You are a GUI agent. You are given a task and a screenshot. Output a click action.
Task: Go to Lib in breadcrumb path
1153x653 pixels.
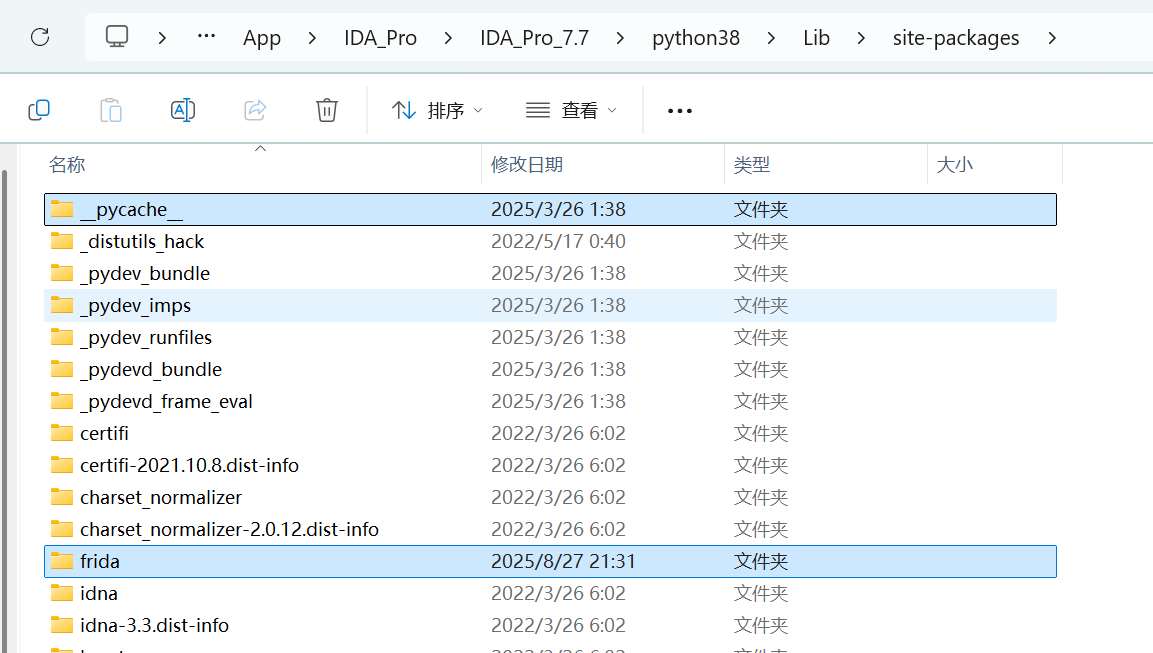816,38
